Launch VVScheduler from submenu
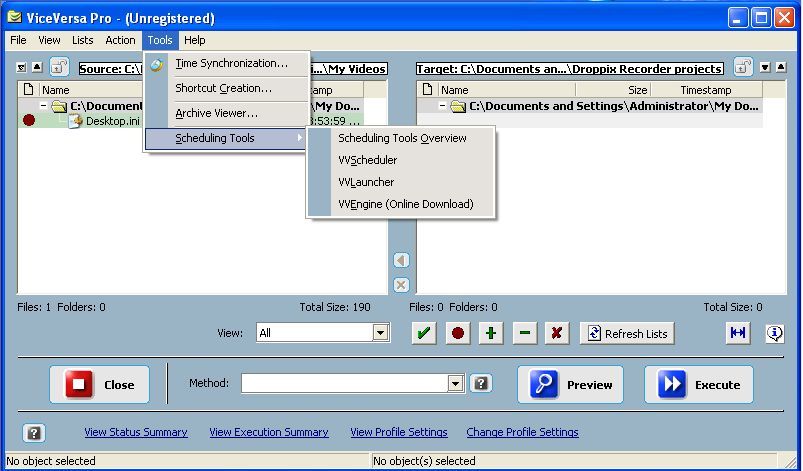The width and height of the screenshot is (803, 471). coord(368,160)
